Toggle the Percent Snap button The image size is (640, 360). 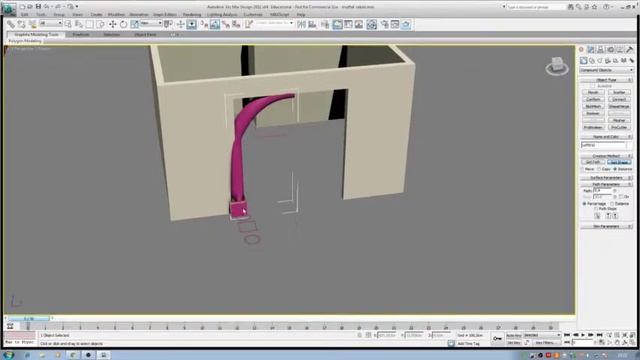(x=226, y=24)
